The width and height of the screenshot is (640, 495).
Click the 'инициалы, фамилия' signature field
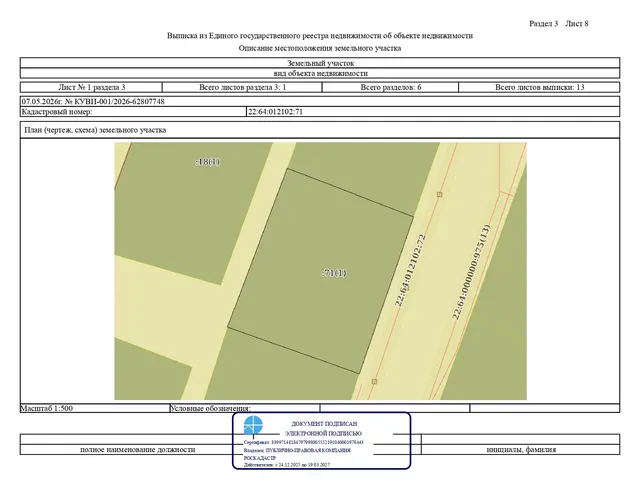521,450
